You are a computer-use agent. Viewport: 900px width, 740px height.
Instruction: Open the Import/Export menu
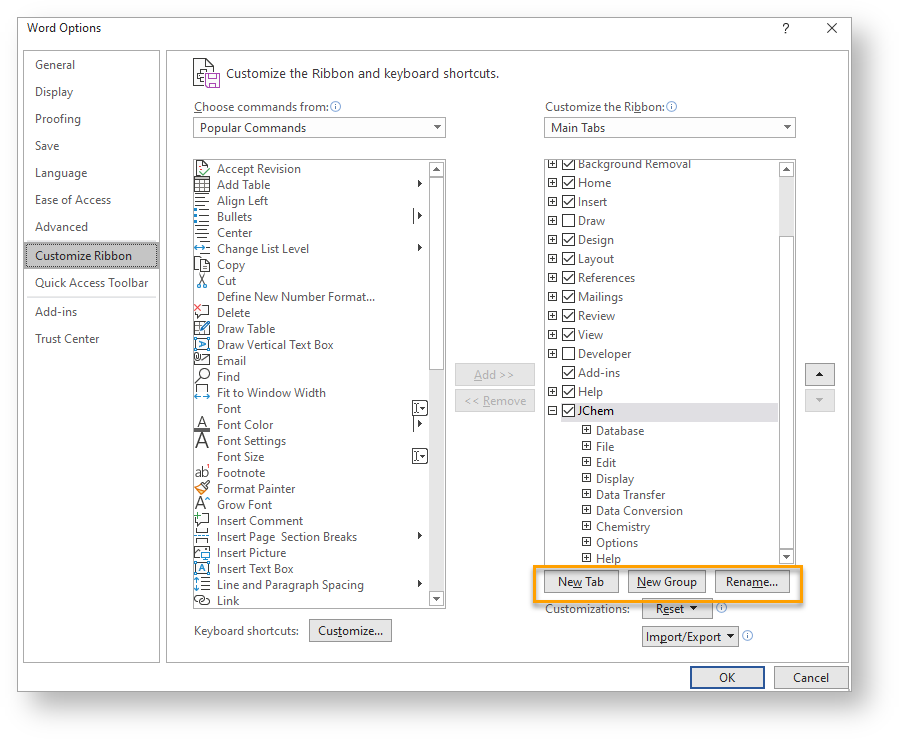tap(690, 636)
